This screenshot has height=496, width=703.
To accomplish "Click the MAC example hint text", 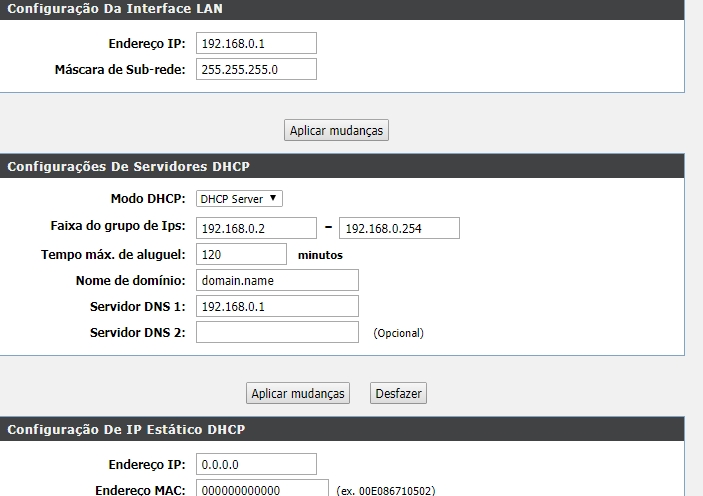I will pyautogui.click(x=386, y=491).
